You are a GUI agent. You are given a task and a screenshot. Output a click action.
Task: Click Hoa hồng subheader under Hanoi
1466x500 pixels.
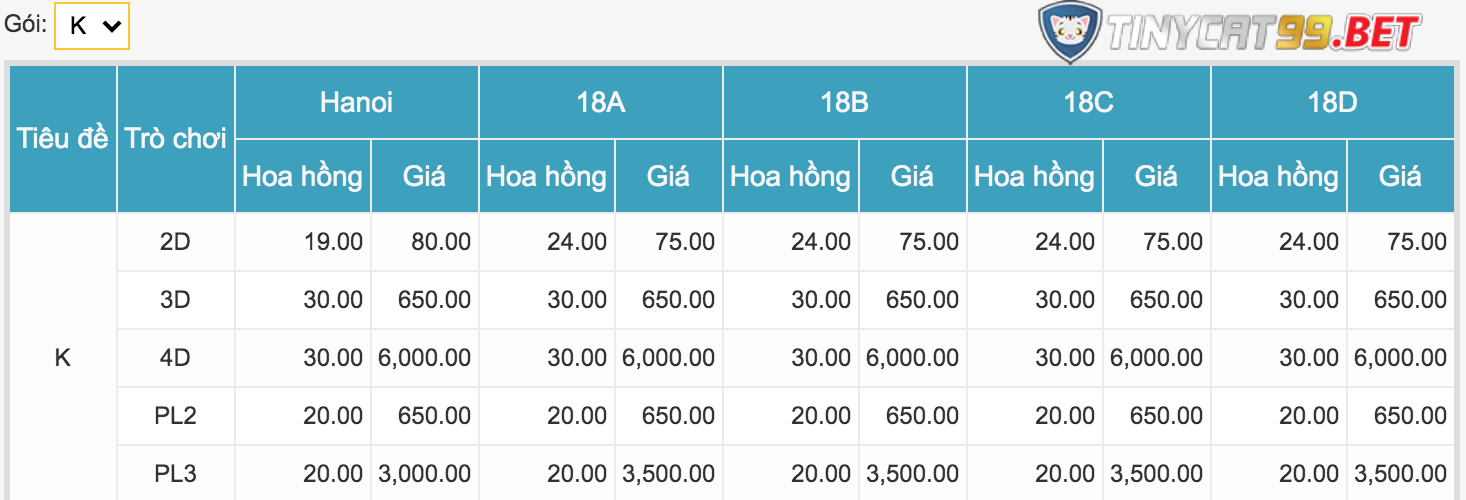(302, 176)
